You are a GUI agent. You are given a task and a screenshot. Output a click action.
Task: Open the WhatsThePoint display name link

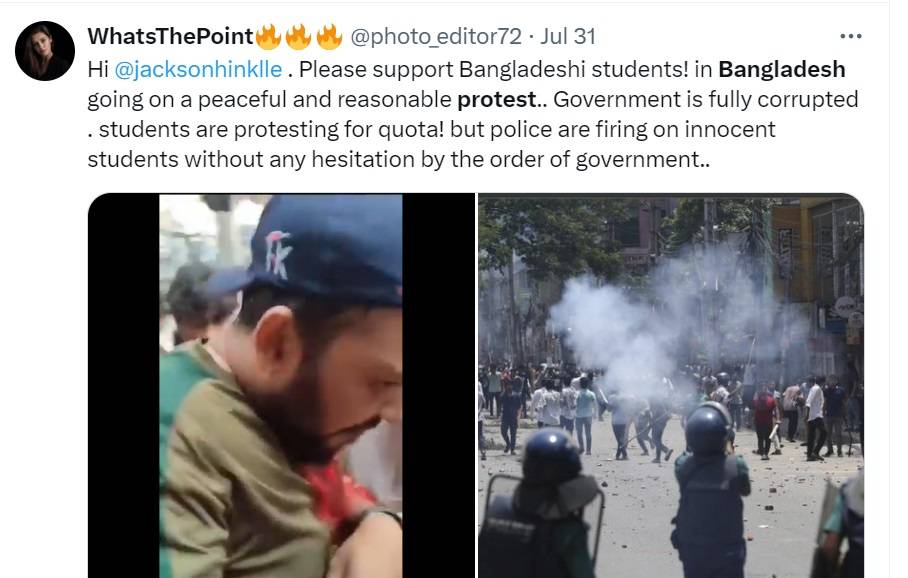[171, 36]
